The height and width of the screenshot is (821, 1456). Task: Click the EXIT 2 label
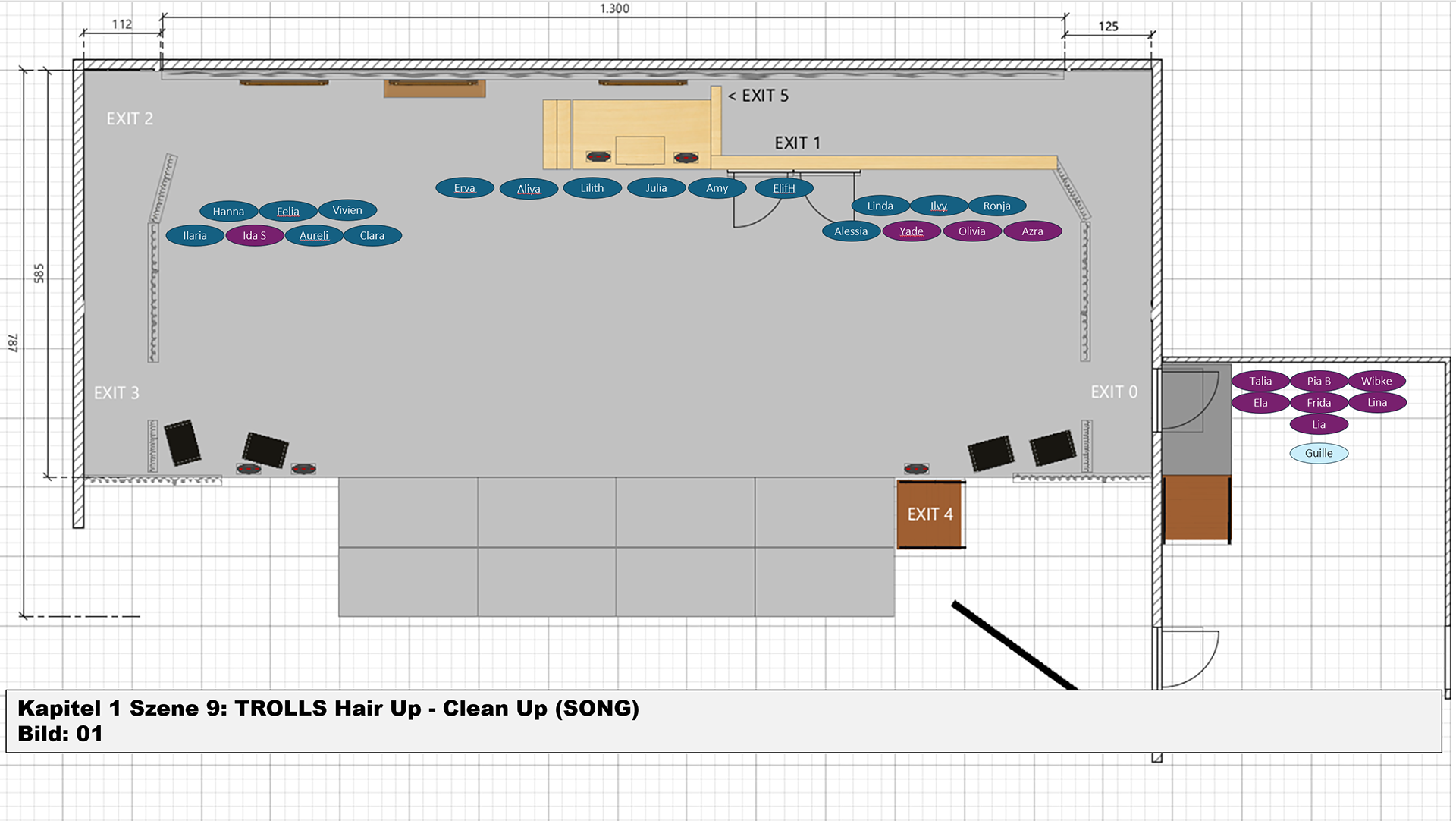[130, 118]
